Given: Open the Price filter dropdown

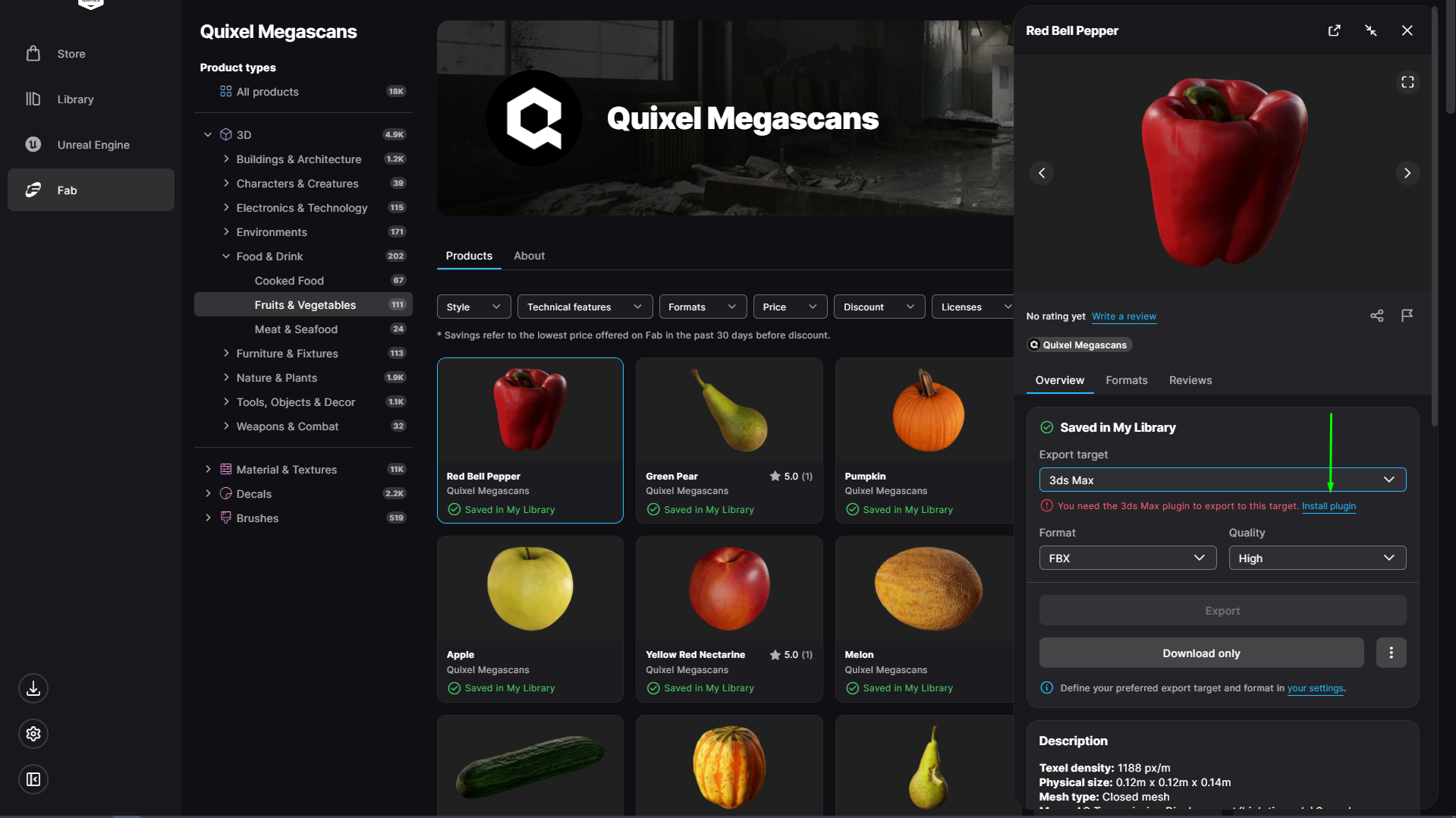Looking at the screenshot, I should (790, 307).
